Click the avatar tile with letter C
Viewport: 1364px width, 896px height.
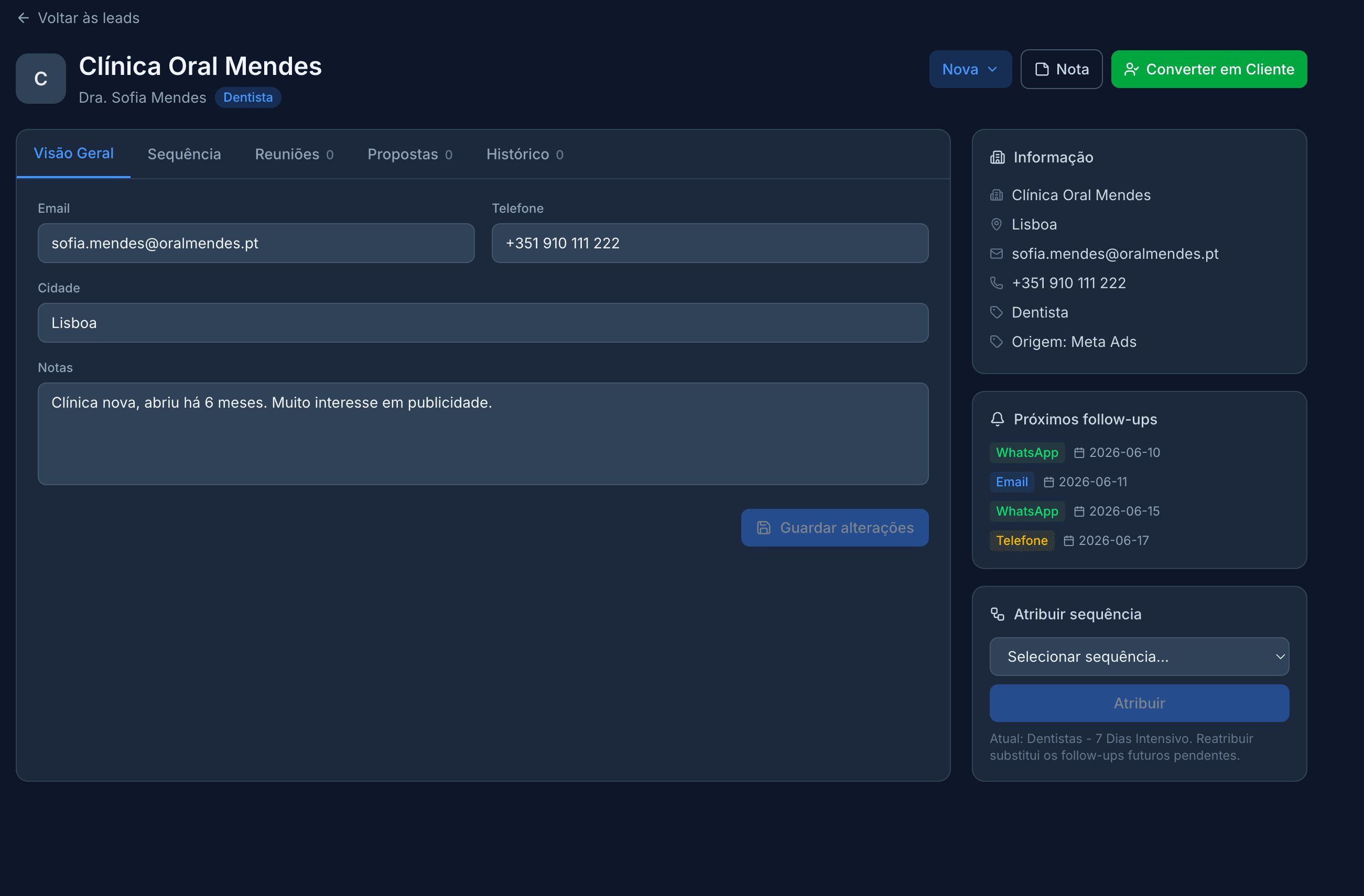click(41, 79)
